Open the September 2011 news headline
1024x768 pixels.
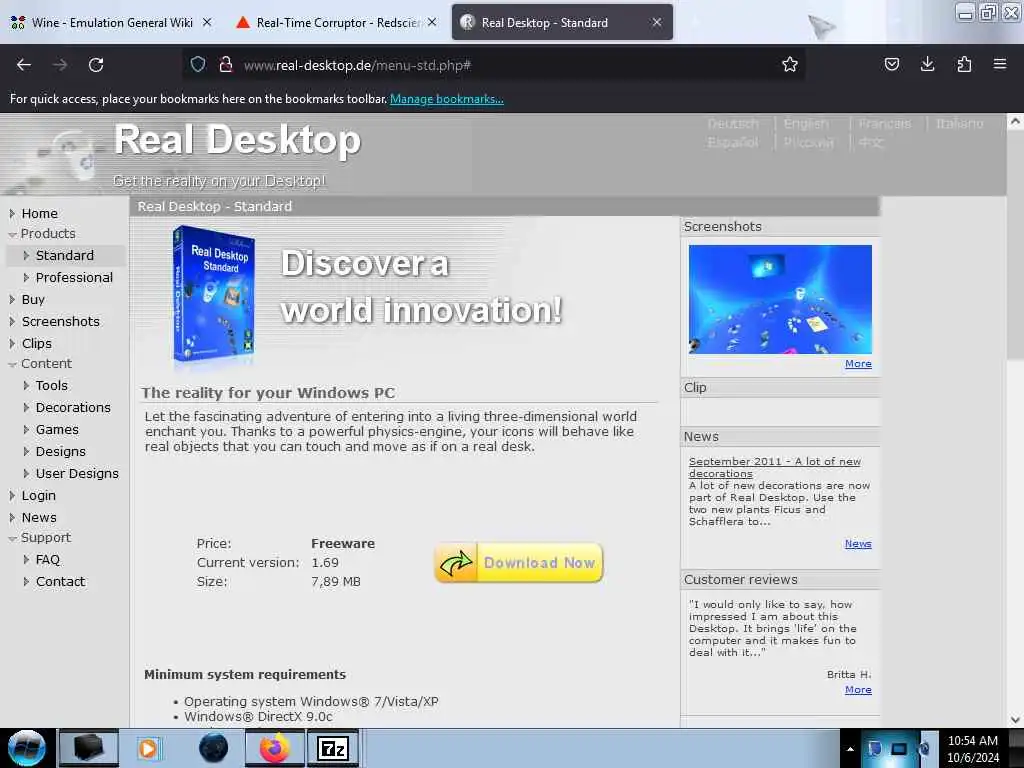(x=775, y=467)
